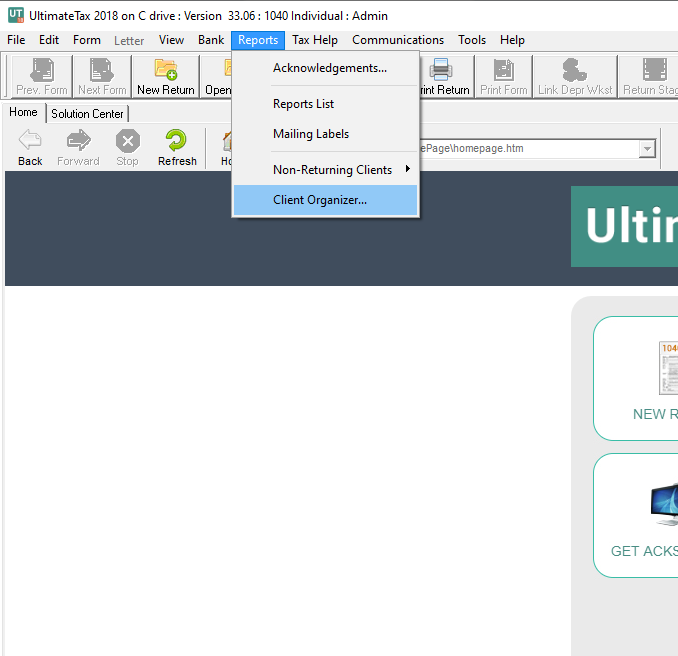Click the UltimateTax app icon in title bar
Screen dimensions: 678x656
(16, 15)
